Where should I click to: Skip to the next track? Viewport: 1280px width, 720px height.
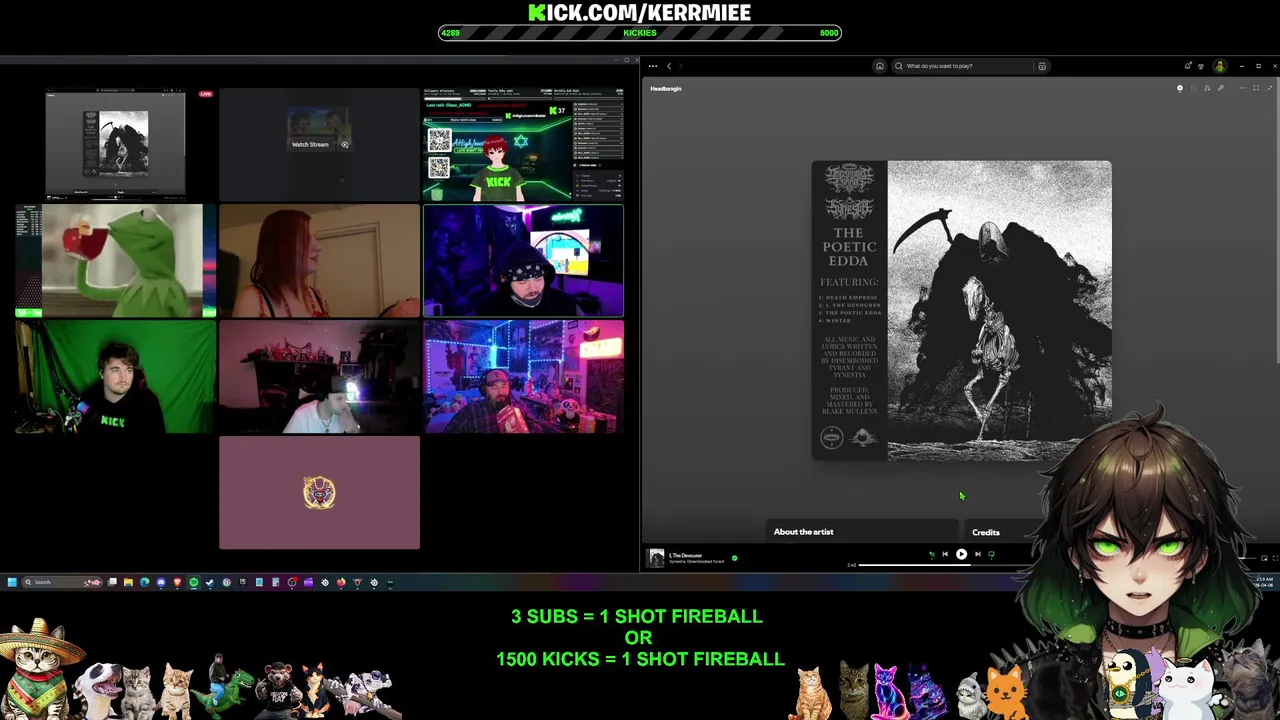(x=978, y=554)
